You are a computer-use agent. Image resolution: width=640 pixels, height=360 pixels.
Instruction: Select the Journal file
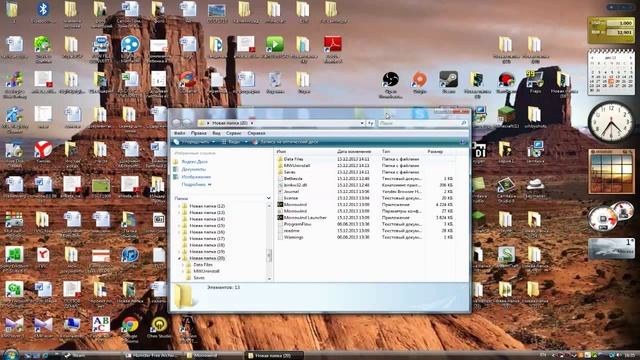(x=291, y=191)
